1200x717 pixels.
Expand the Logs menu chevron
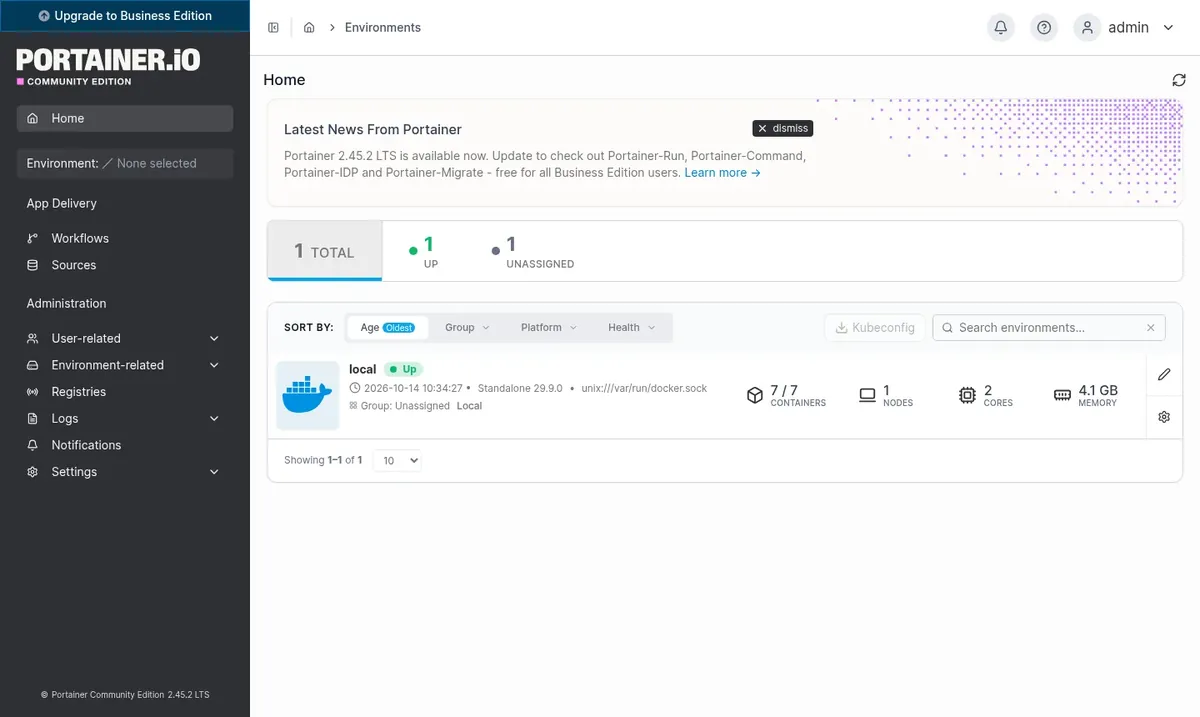pos(214,418)
